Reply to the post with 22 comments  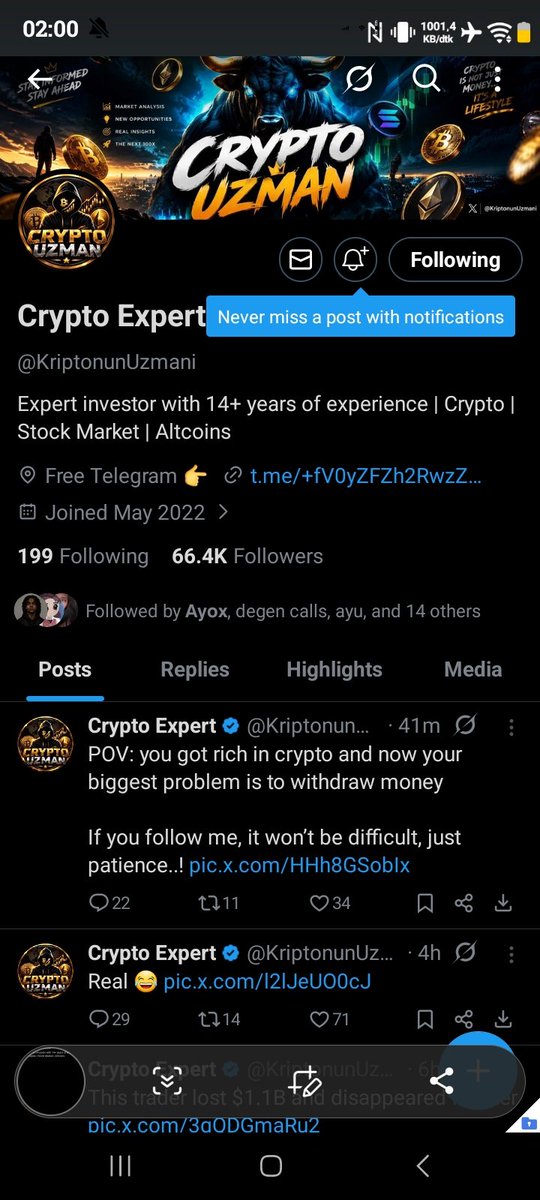click(x=110, y=903)
